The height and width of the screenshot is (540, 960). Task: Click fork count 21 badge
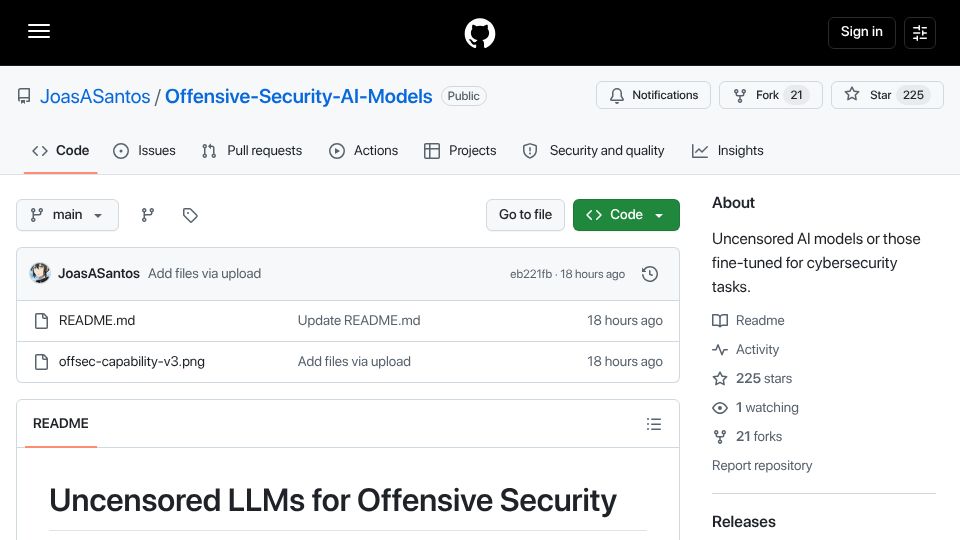(796, 95)
